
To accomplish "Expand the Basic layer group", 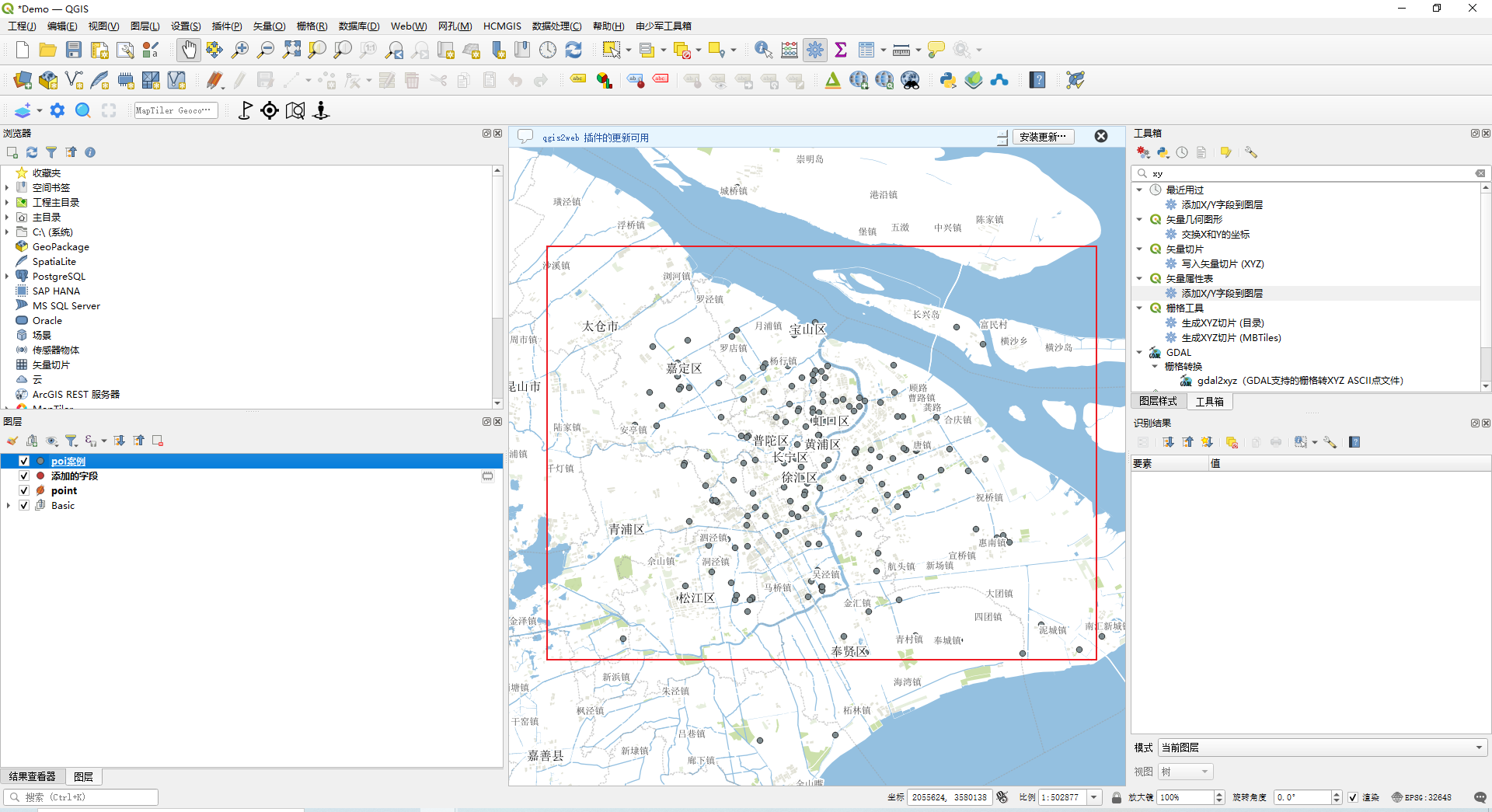I will pyautogui.click(x=9, y=506).
